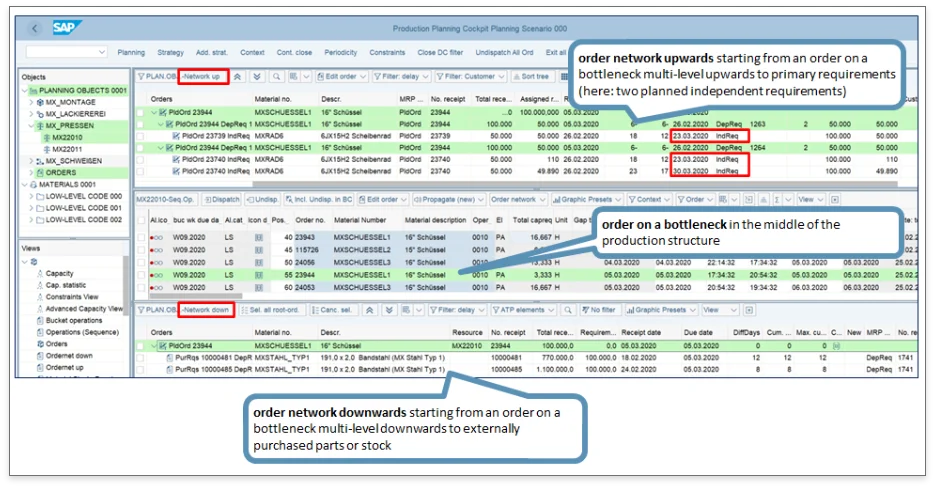
Task: Click the MATERIALS 0001 icon
Action: [x=33, y=184]
